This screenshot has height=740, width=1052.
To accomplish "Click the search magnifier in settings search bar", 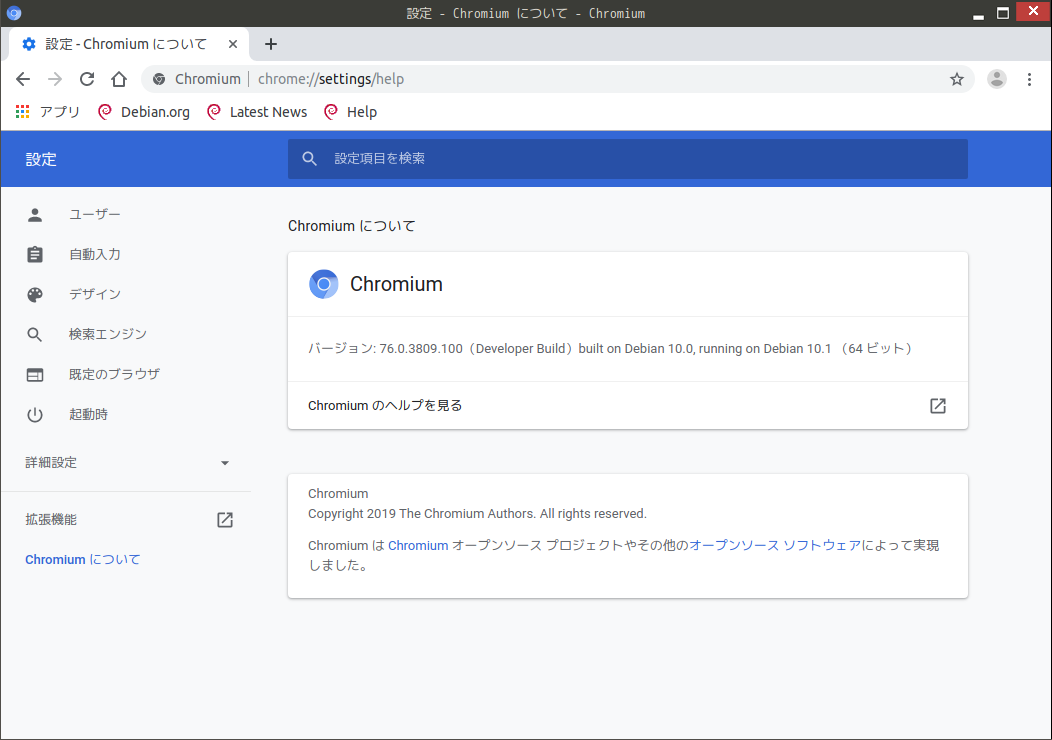I will 309,158.
